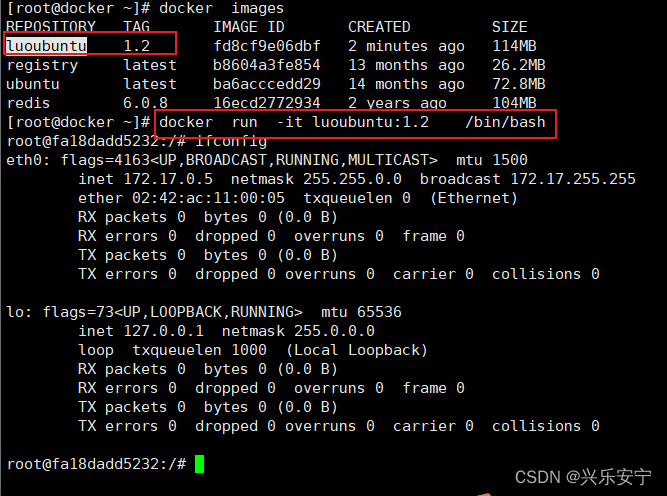Viewport: 667px width, 496px height.
Task: Click '13 months ago' created value
Action: [x=406, y=65]
